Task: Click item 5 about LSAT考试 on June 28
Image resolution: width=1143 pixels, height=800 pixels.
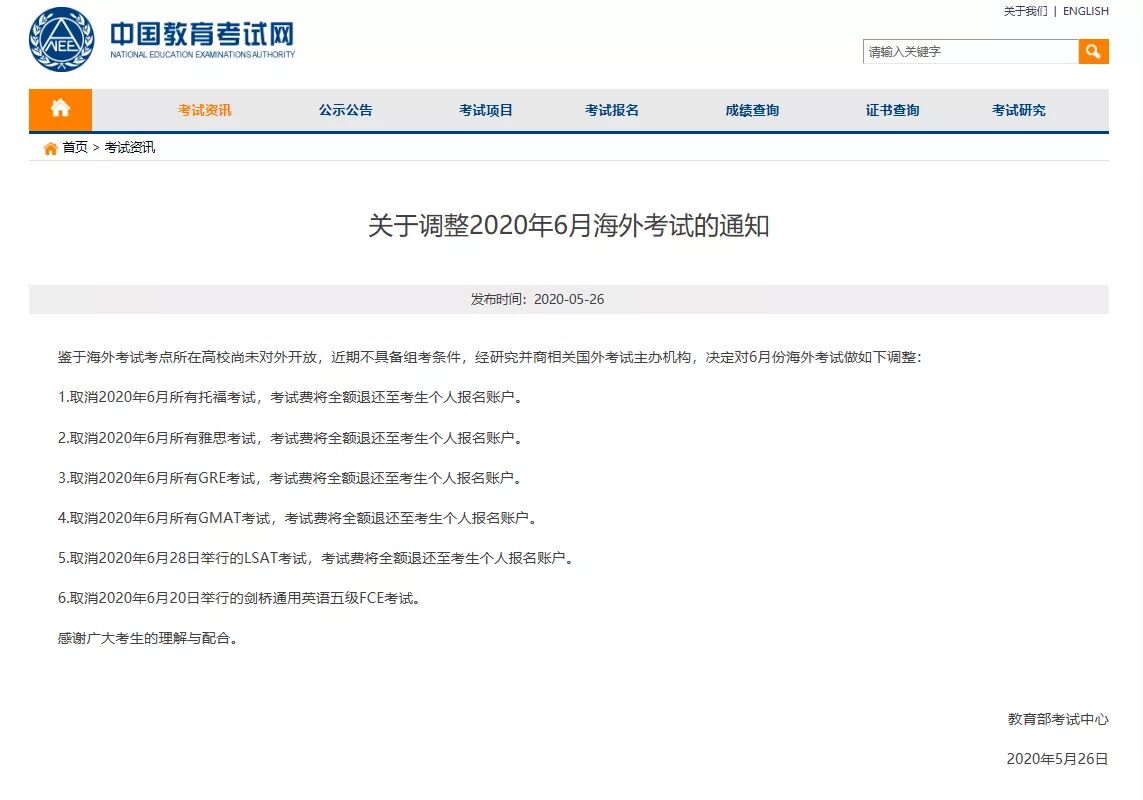Action: (316, 559)
